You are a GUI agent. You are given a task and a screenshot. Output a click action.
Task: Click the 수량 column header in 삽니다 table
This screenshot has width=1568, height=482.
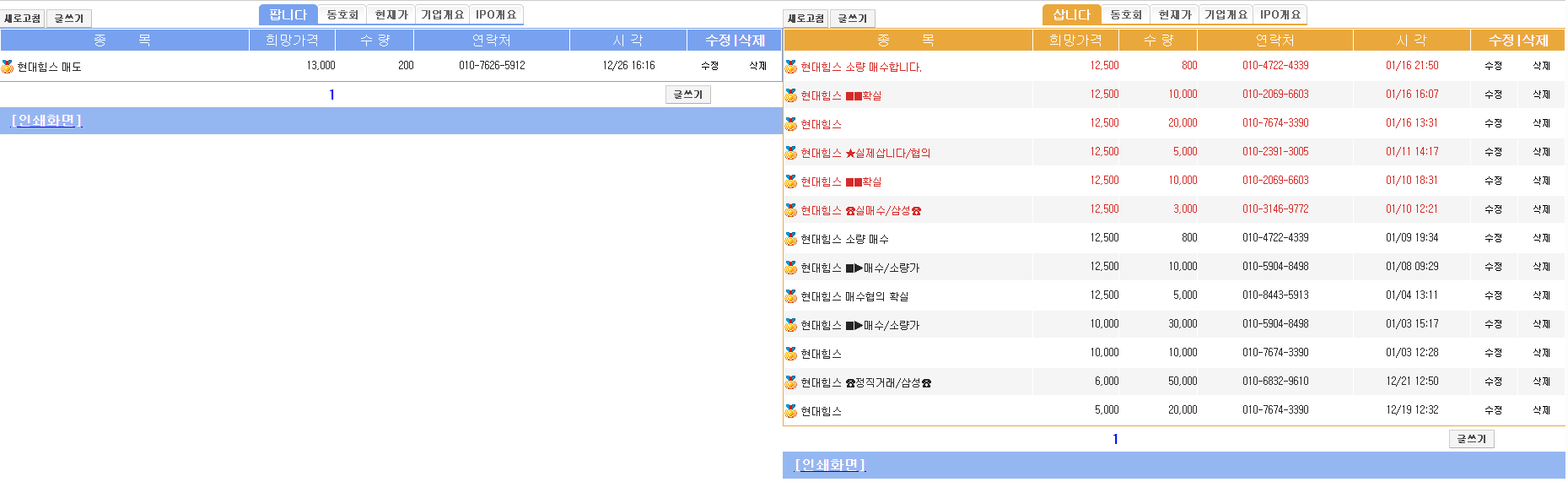pyautogui.click(x=1158, y=40)
